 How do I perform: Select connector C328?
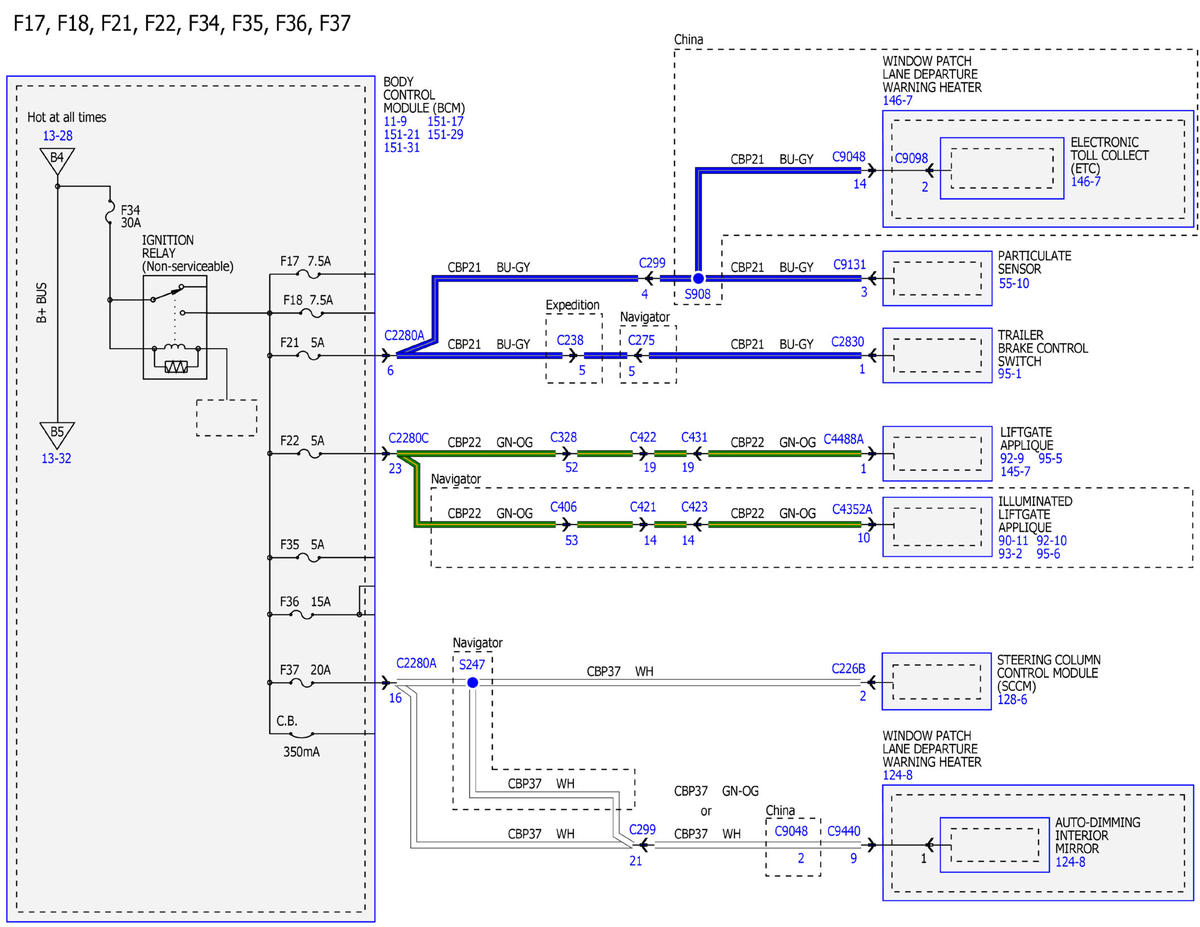coord(564,438)
